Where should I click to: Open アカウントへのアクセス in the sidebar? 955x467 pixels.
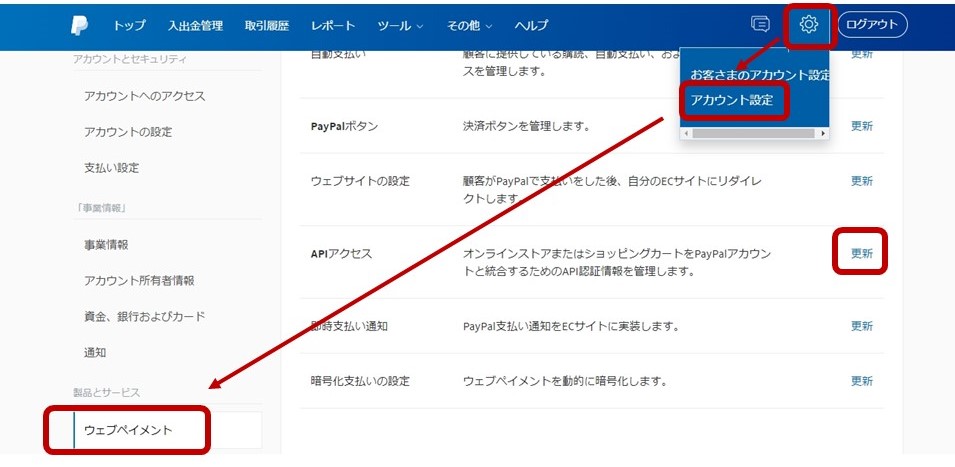pyautogui.click(x=145, y=96)
